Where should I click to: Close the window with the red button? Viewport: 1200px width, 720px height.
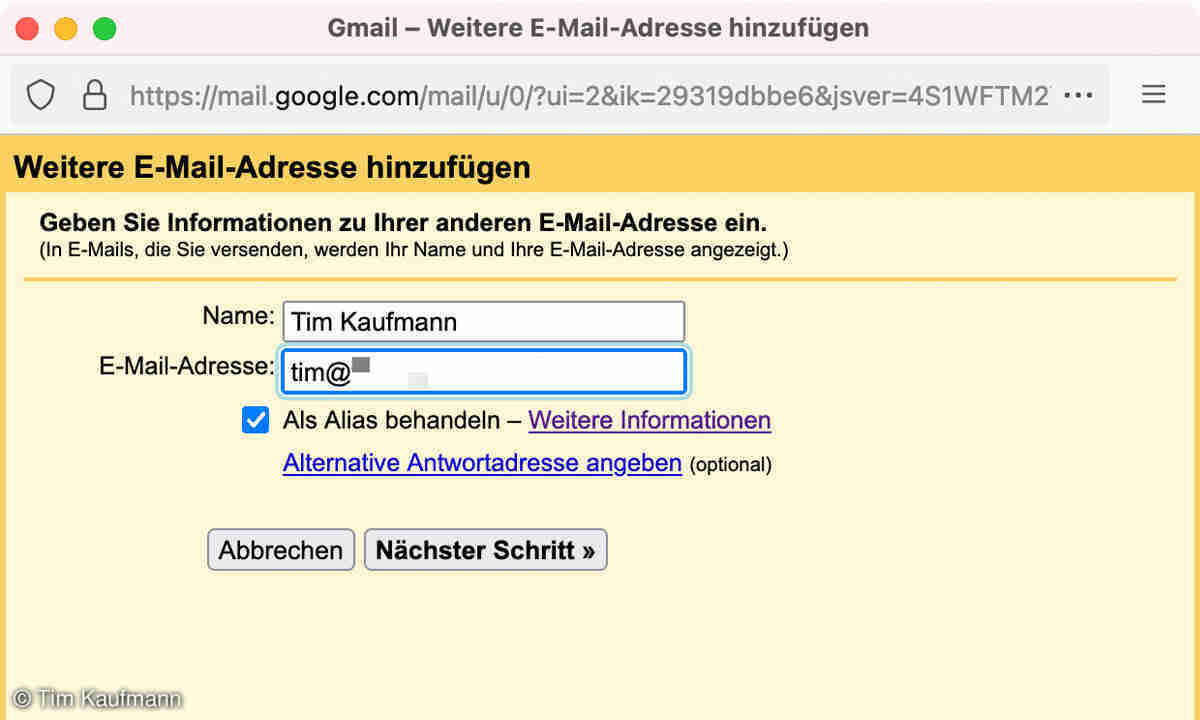27,29
